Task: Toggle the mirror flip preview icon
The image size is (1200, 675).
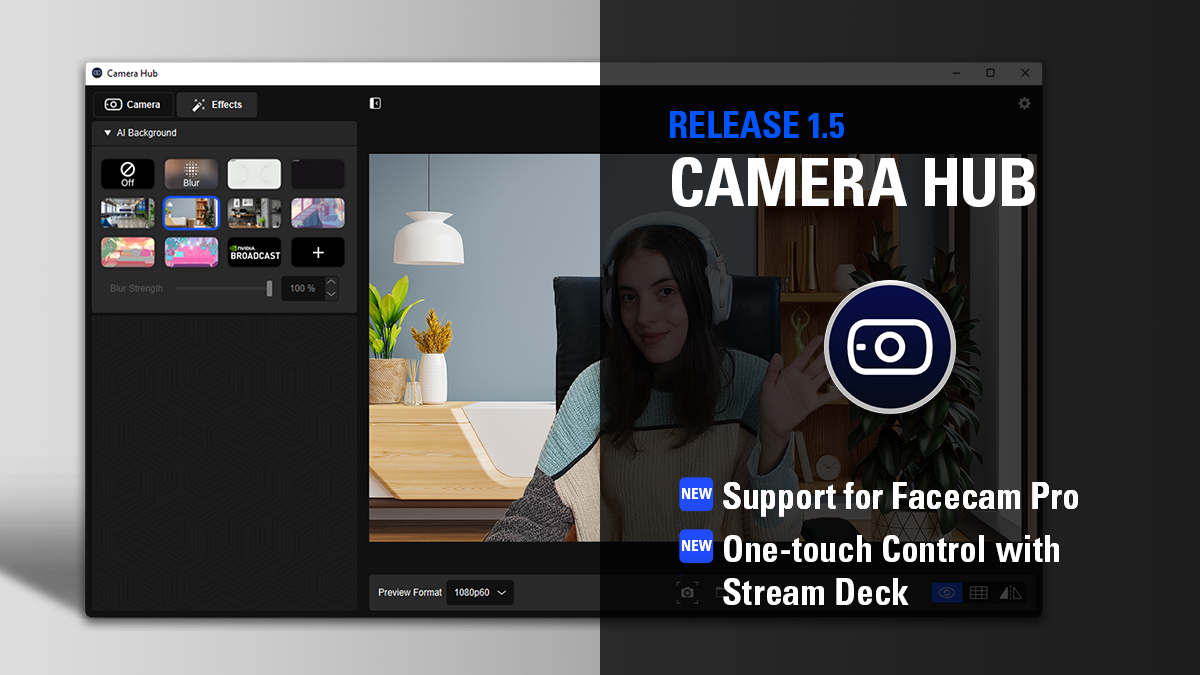Action: point(1011,593)
